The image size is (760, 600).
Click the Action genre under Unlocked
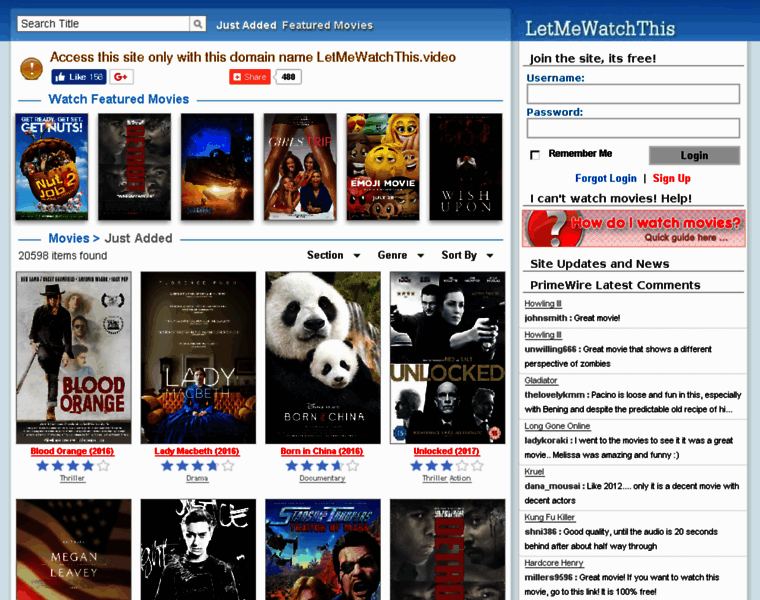click(x=460, y=478)
